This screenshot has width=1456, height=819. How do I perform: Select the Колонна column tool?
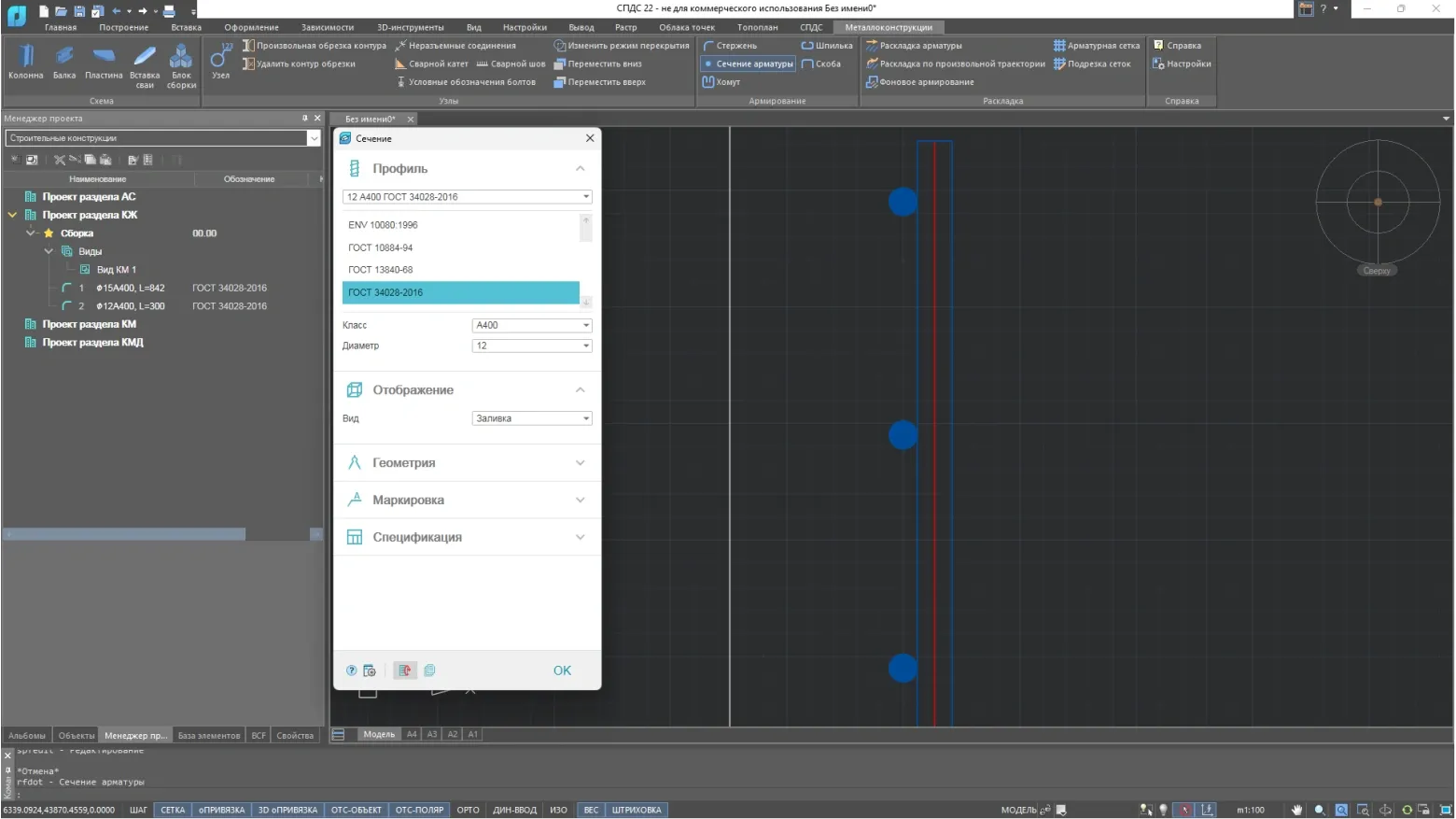pyautogui.click(x=25, y=62)
